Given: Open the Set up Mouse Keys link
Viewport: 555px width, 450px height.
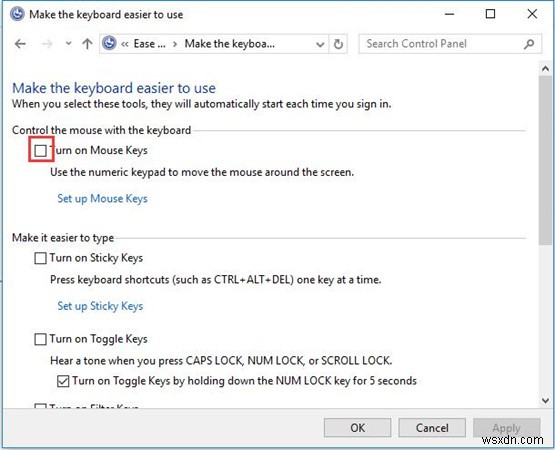Looking at the screenshot, I should [x=102, y=199].
